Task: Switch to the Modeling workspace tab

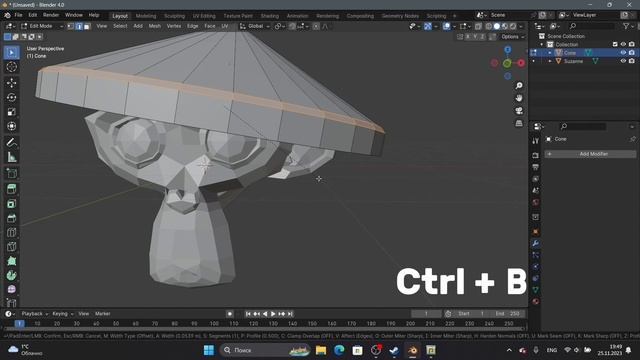Action: point(146,16)
